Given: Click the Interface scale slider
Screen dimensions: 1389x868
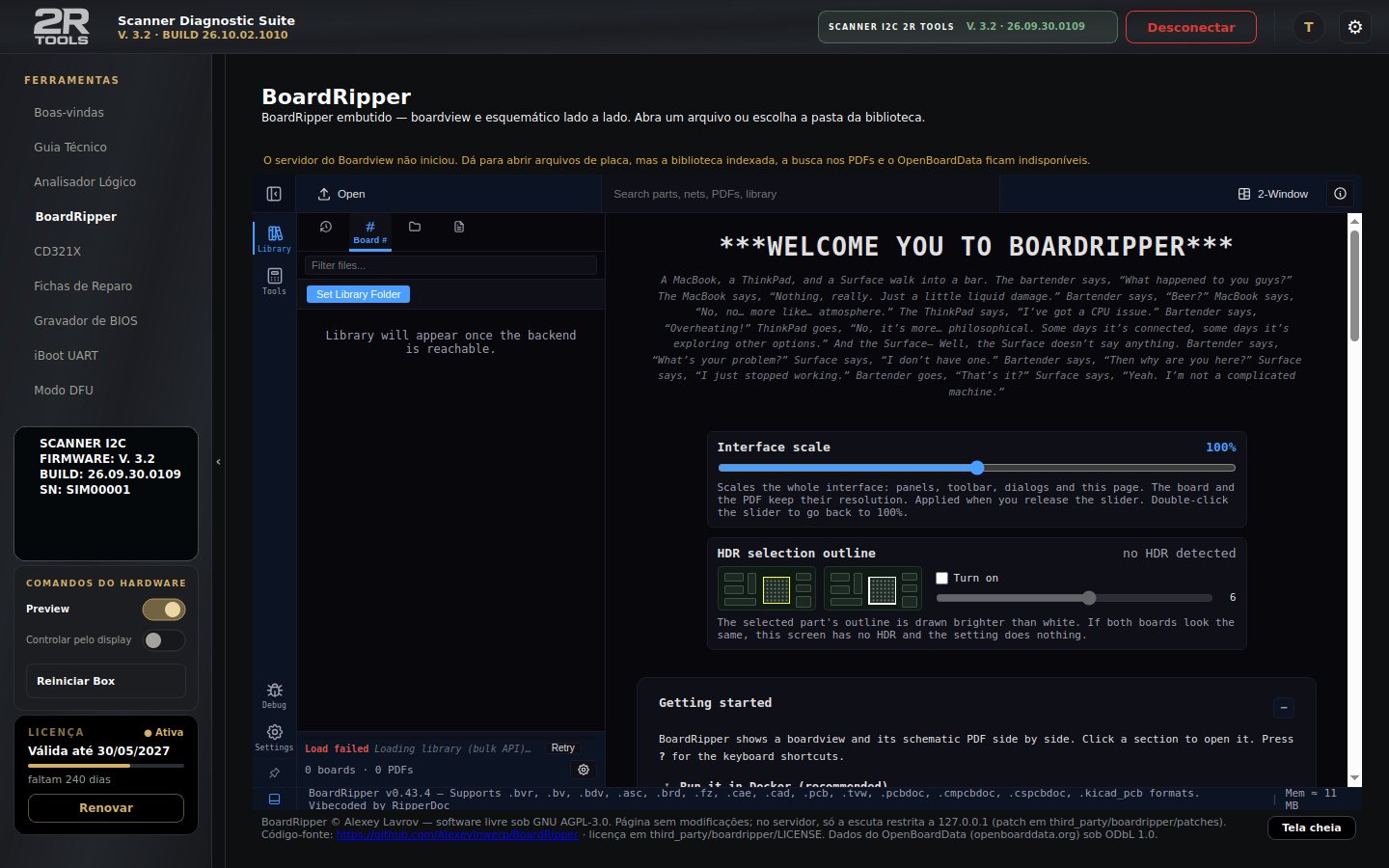Looking at the screenshot, I should coord(976,468).
